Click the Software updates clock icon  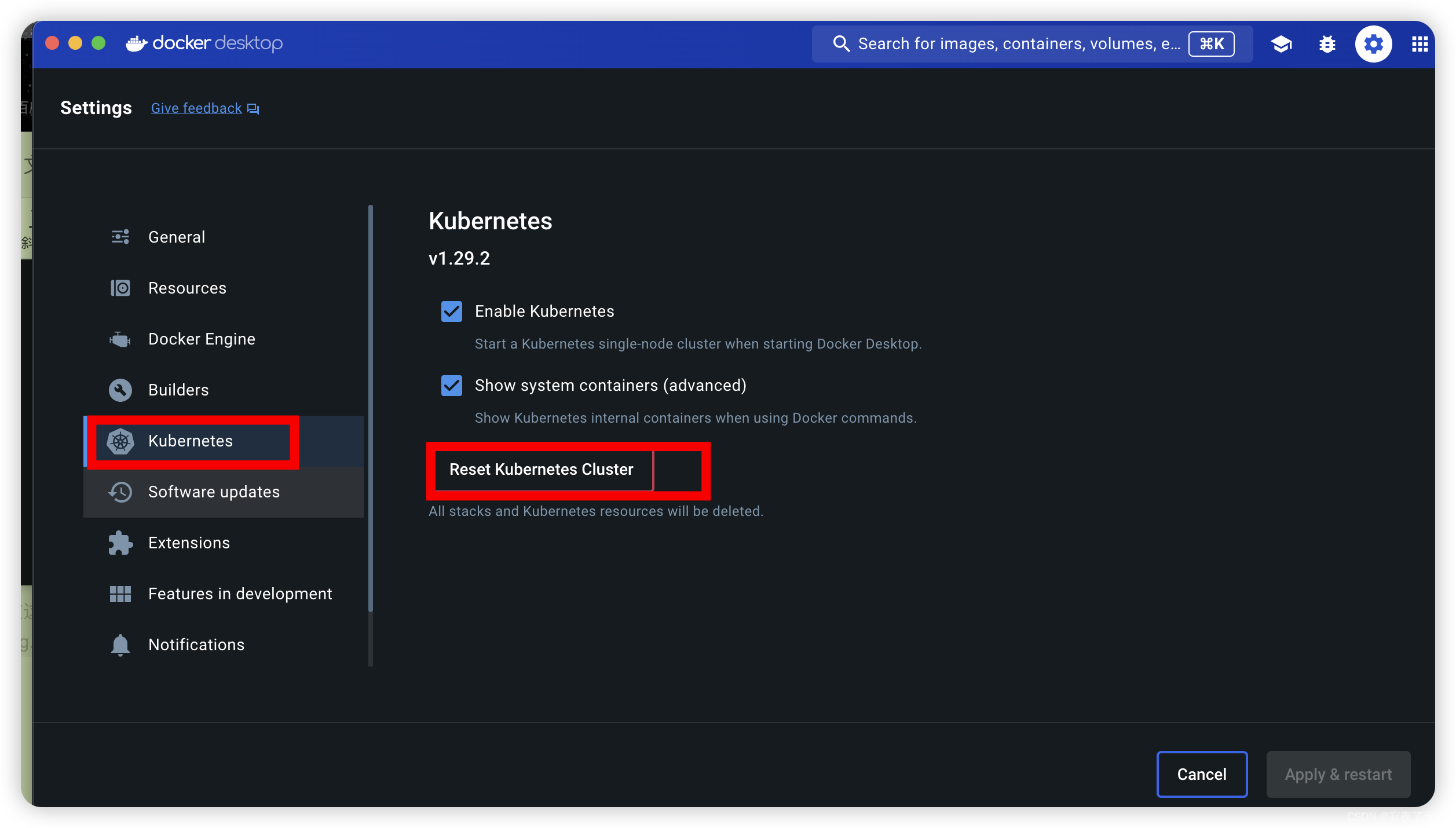click(x=120, y=492)
